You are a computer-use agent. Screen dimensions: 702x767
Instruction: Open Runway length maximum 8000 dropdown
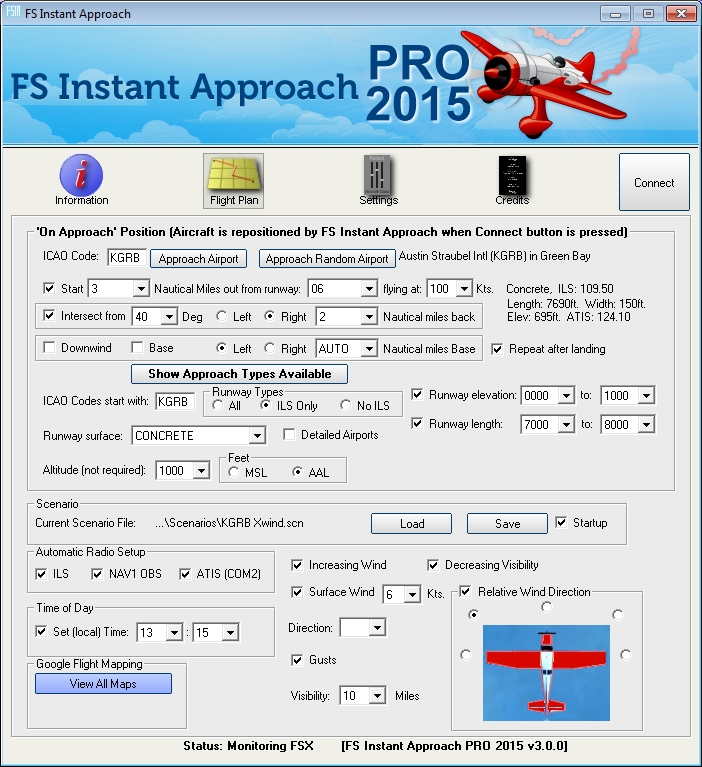click(x=646, y=425)
